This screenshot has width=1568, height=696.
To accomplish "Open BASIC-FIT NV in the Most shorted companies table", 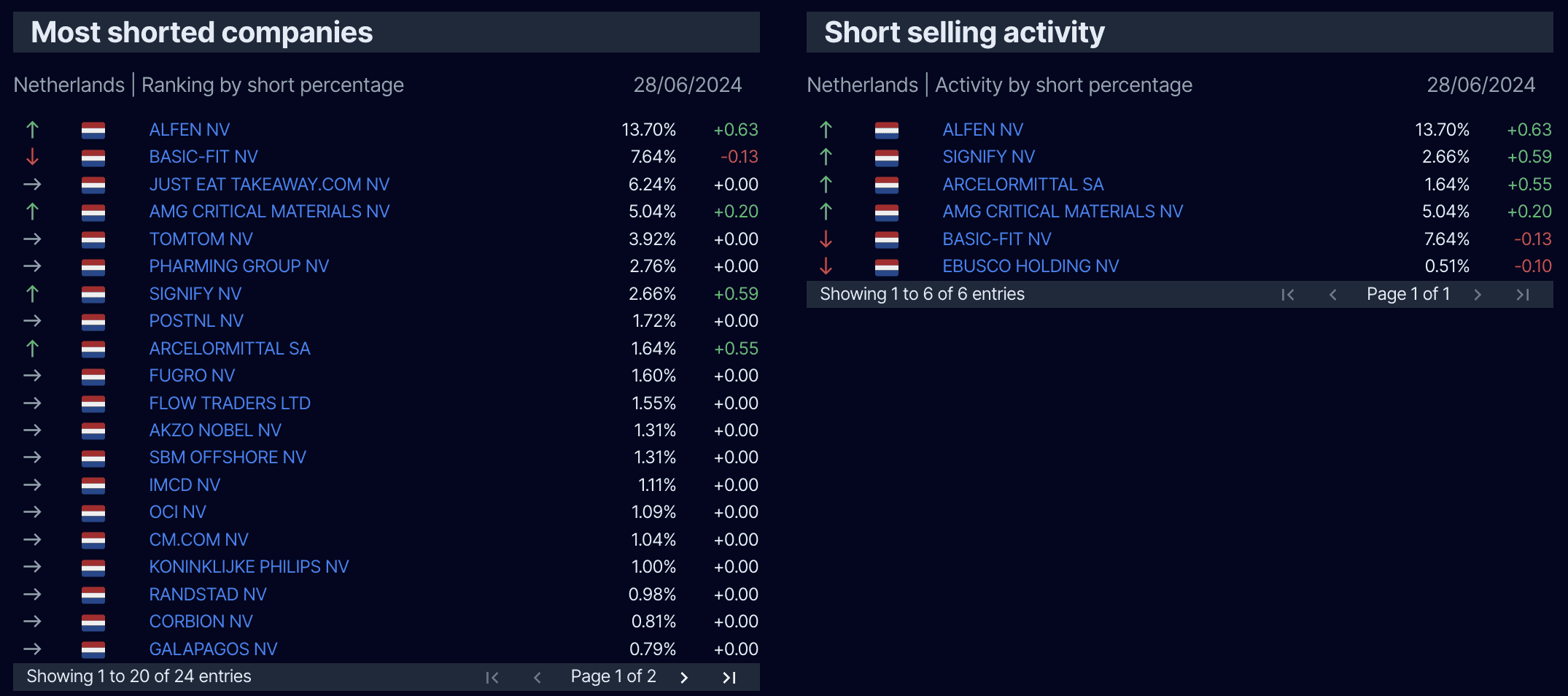I will pos(203,157).
